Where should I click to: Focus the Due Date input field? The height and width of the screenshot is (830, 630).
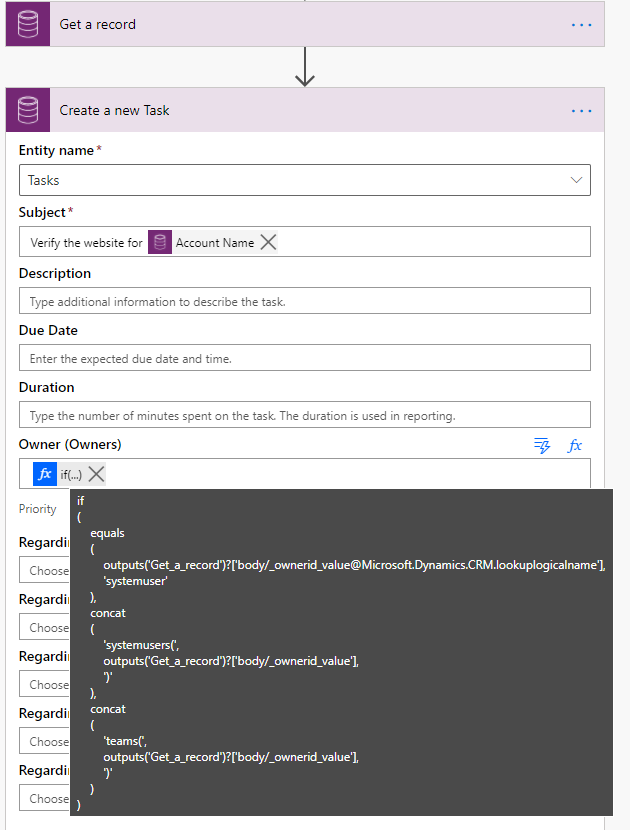[x=305, y=358]
